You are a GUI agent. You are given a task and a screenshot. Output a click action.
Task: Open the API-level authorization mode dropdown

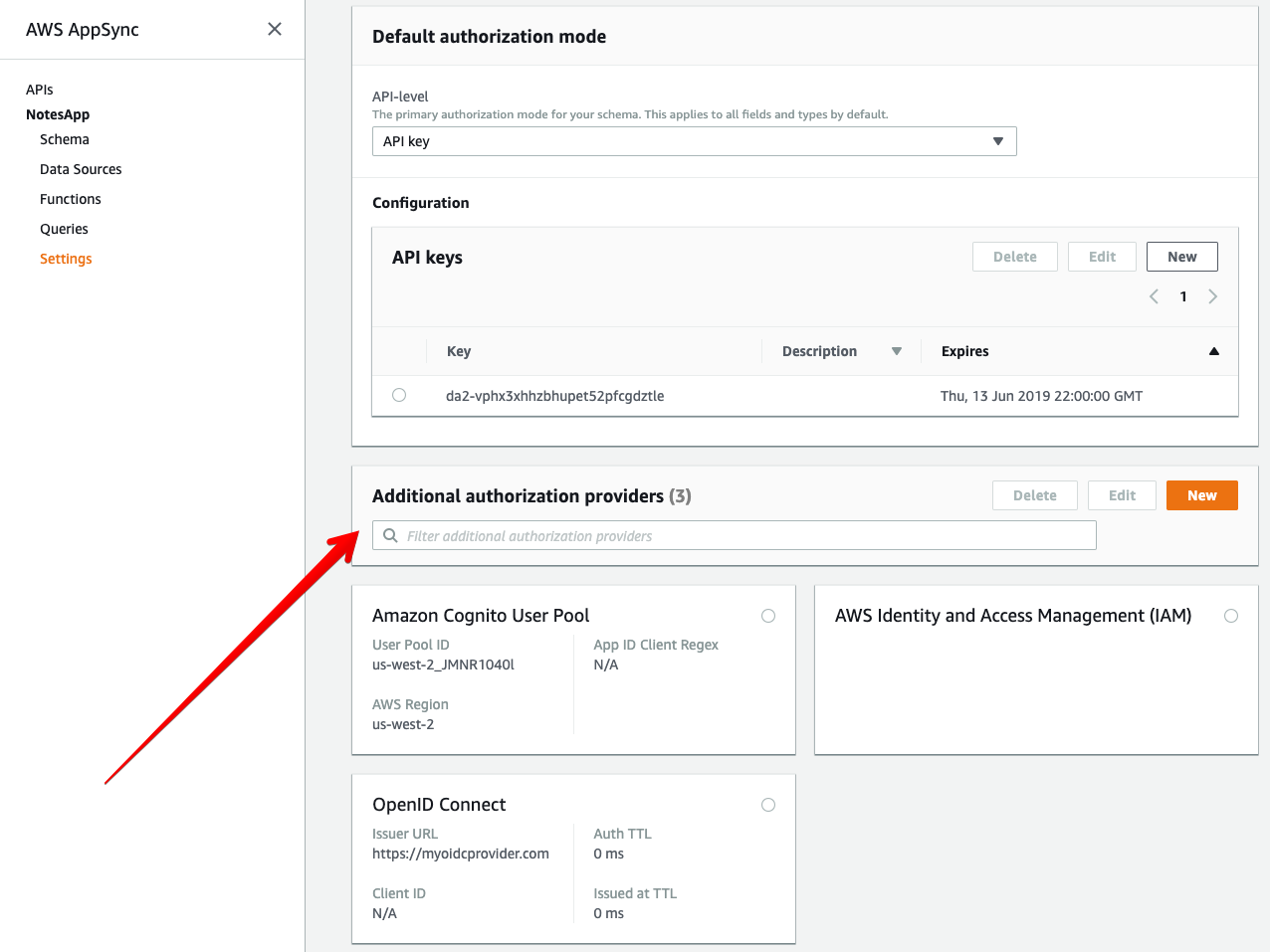[x=997, y=141]
